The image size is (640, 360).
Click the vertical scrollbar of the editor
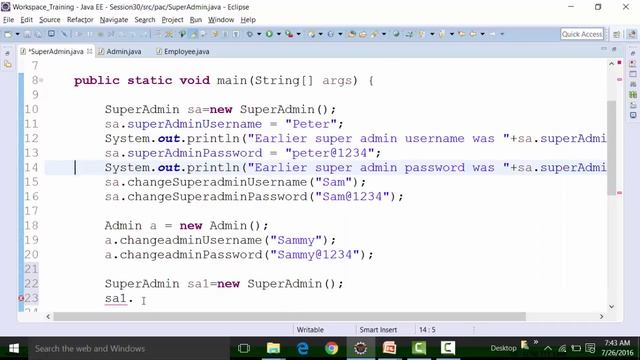click(x=611, y=147)
